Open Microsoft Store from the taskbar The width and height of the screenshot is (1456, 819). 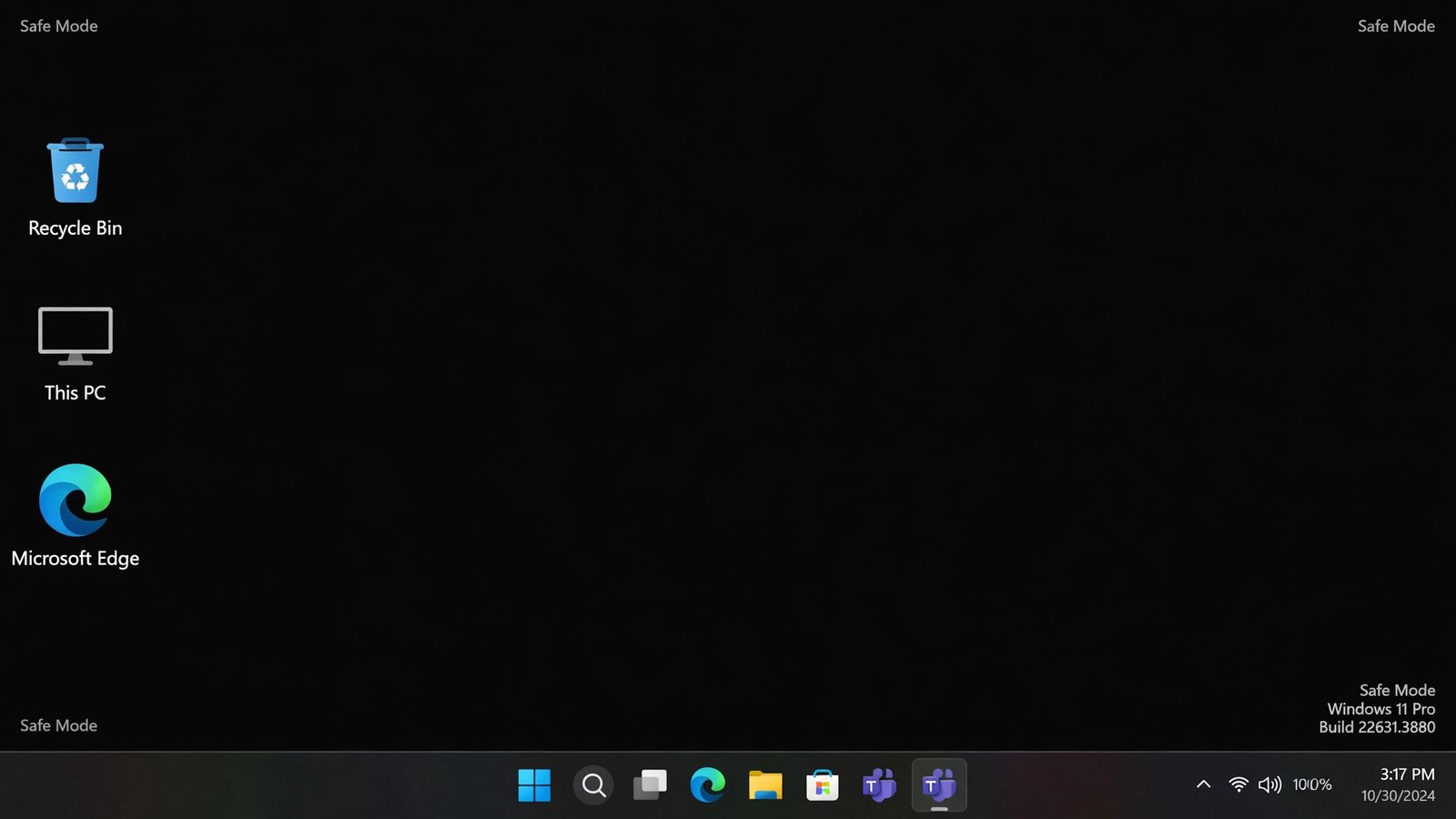tap(822, 784)
